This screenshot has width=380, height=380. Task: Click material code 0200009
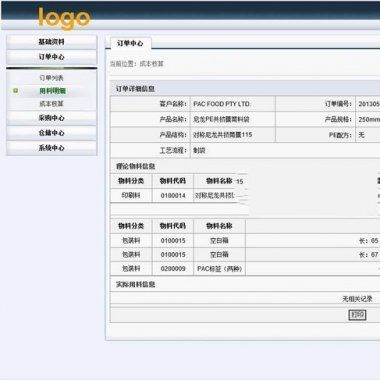point(173,269)
